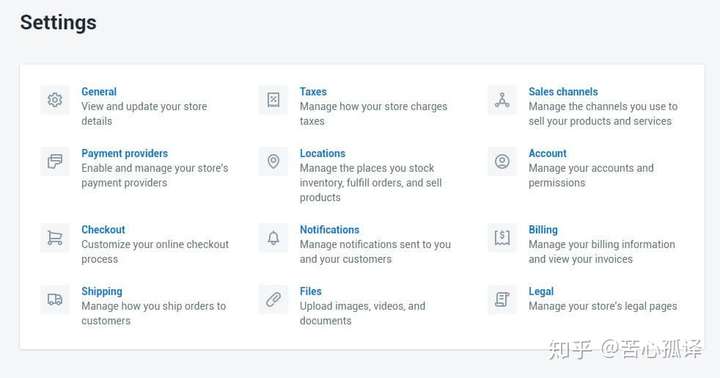The height and width of the screenshot is (378, 720).
Task: Click the Account person icon
Action: (502, 161)
